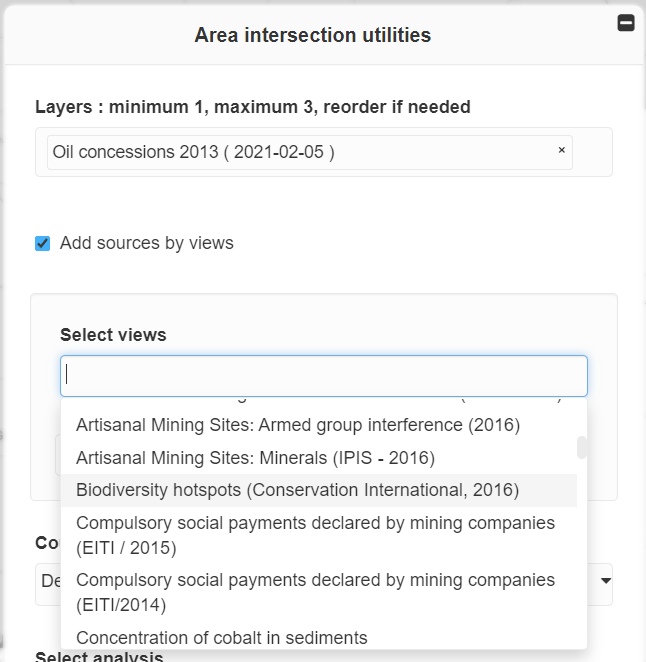
Task: Choose Compulsory social payments (EITI/2014) option
Action: tap(315, 592)
